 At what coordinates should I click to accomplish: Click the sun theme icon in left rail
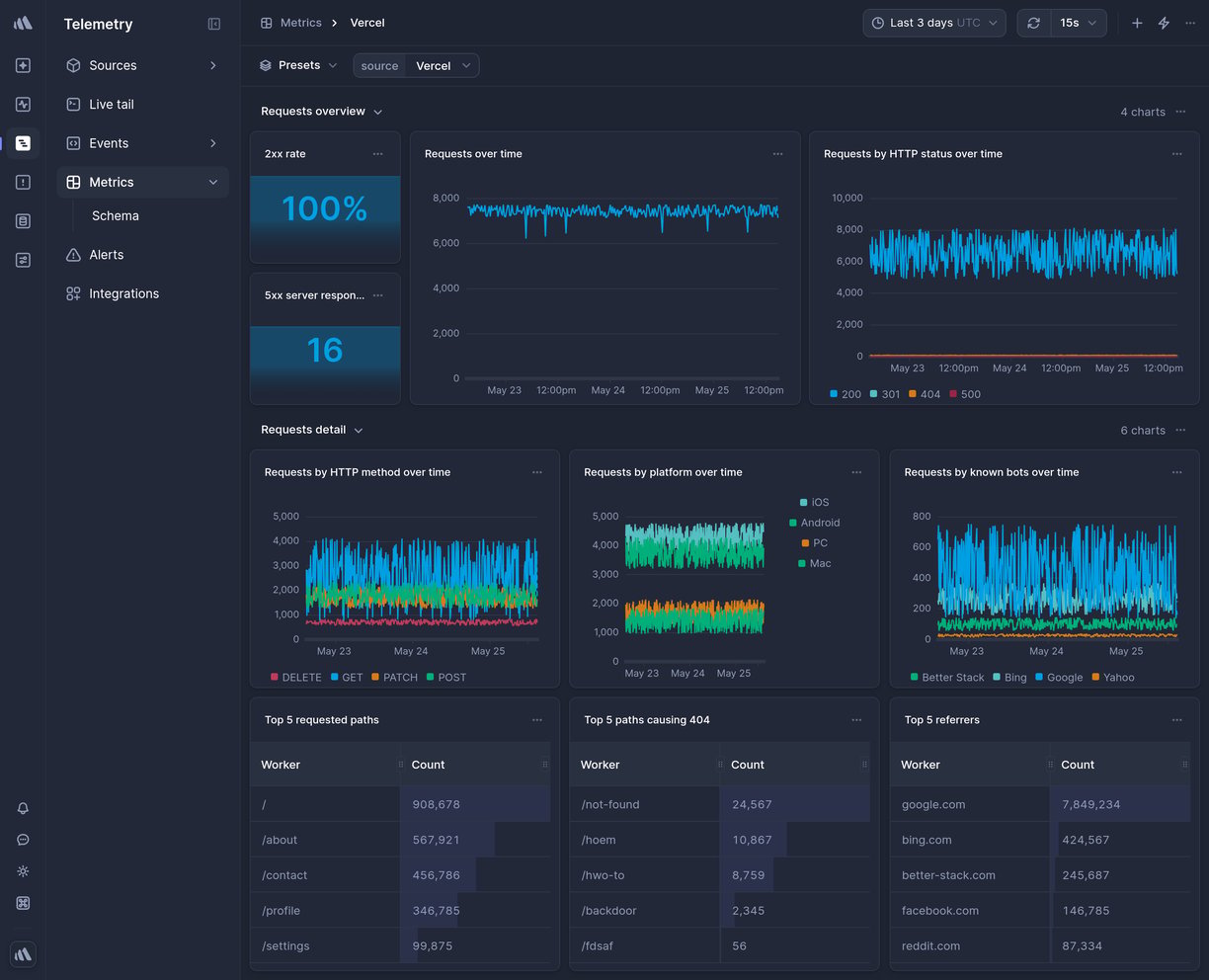point(23,871)
